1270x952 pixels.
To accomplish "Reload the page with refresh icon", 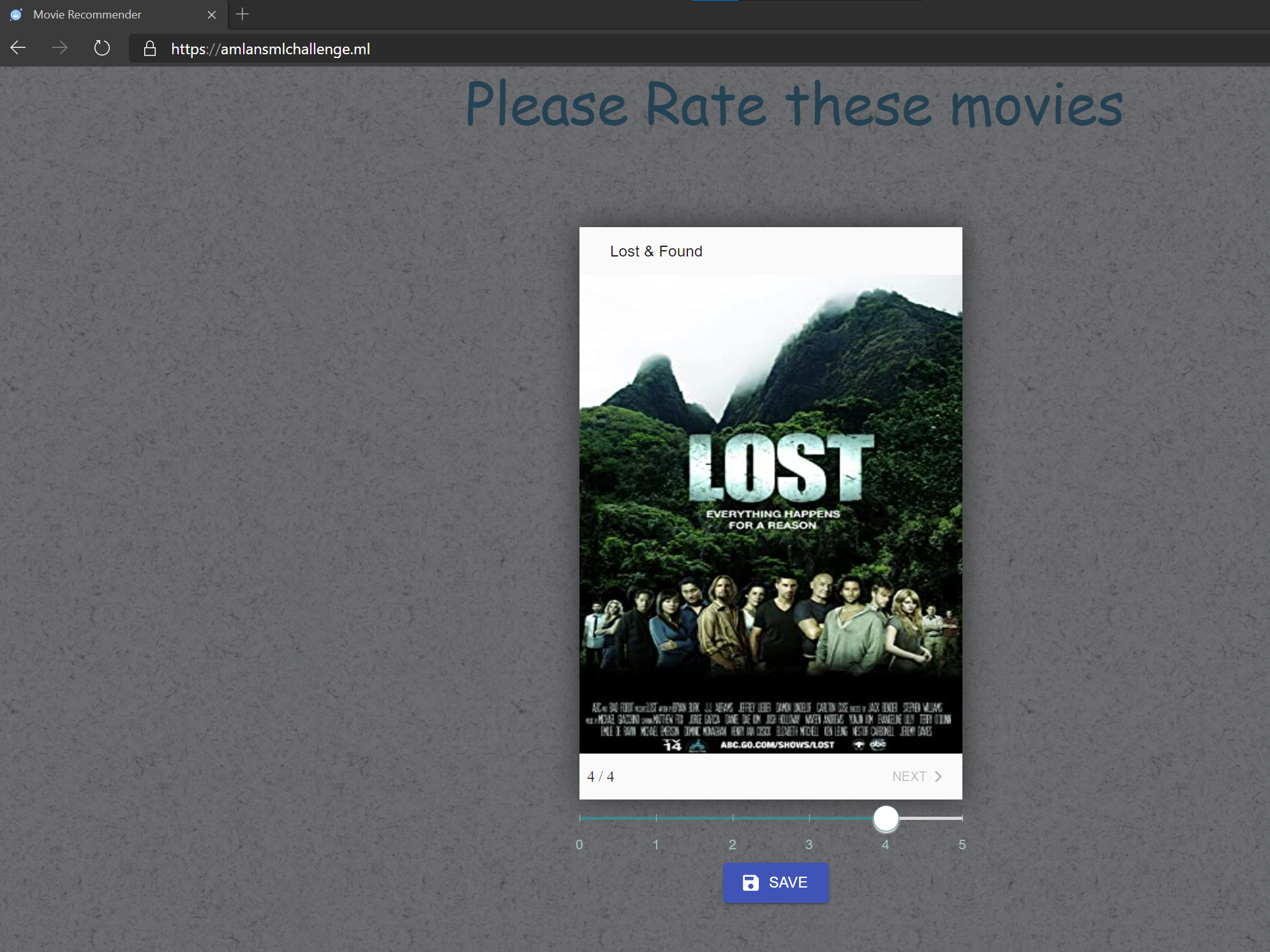I will pyautogui.click(x=102, y=48).
